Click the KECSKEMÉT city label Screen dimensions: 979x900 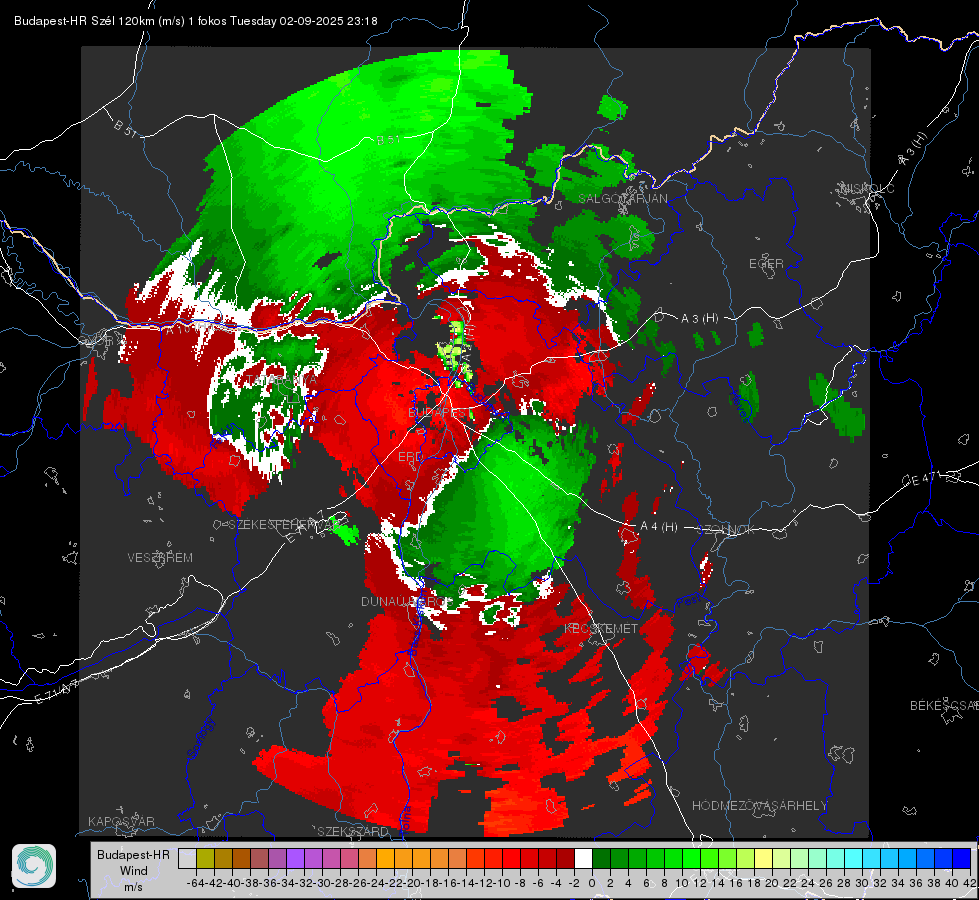[601, 628]
